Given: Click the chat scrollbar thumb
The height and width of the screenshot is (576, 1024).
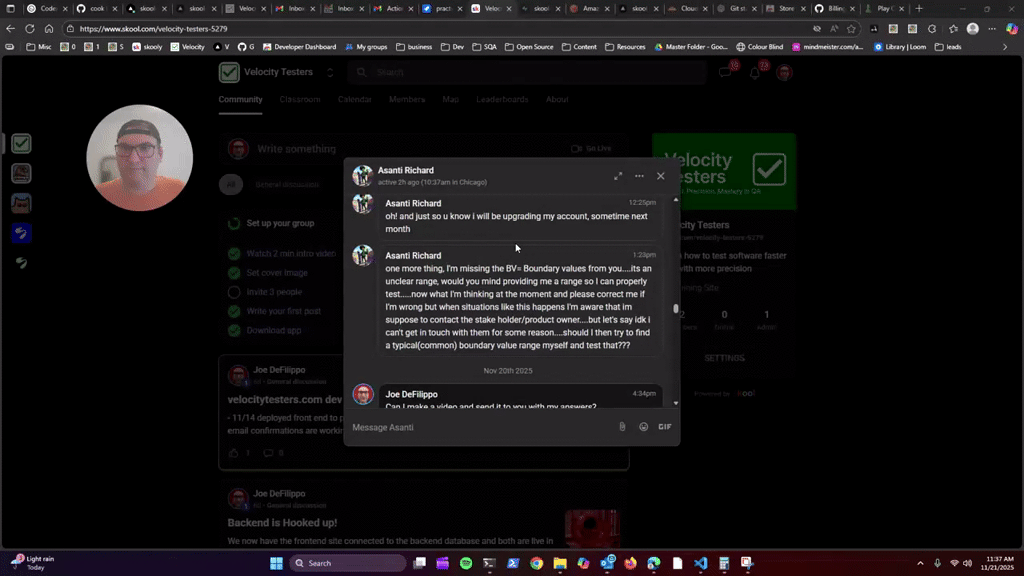Looking at the screenshot, I should (675, 308).
